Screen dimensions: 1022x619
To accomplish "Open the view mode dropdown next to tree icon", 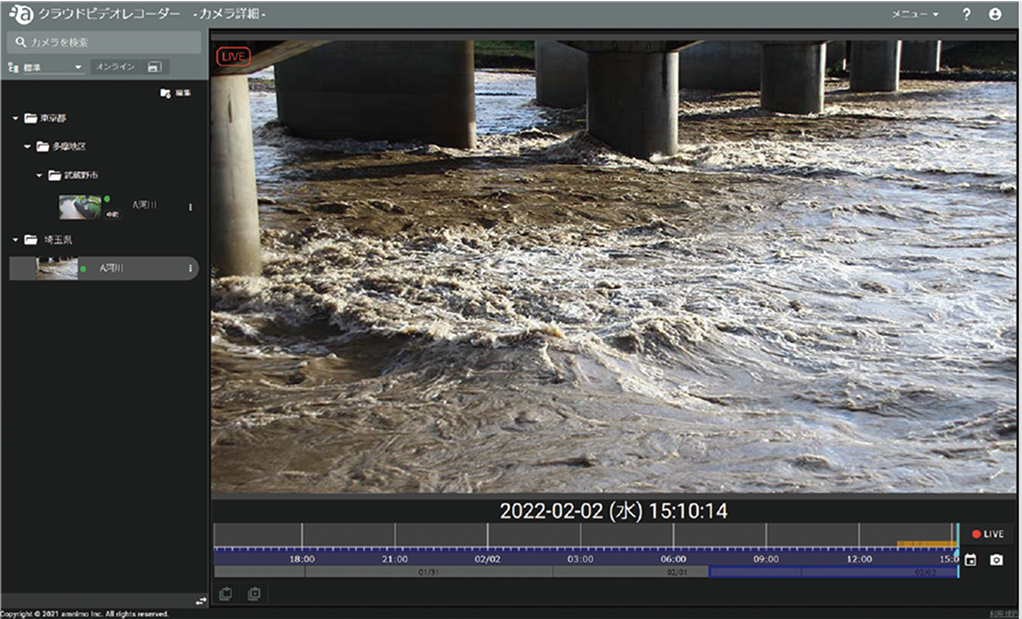I will click(53, 67).
